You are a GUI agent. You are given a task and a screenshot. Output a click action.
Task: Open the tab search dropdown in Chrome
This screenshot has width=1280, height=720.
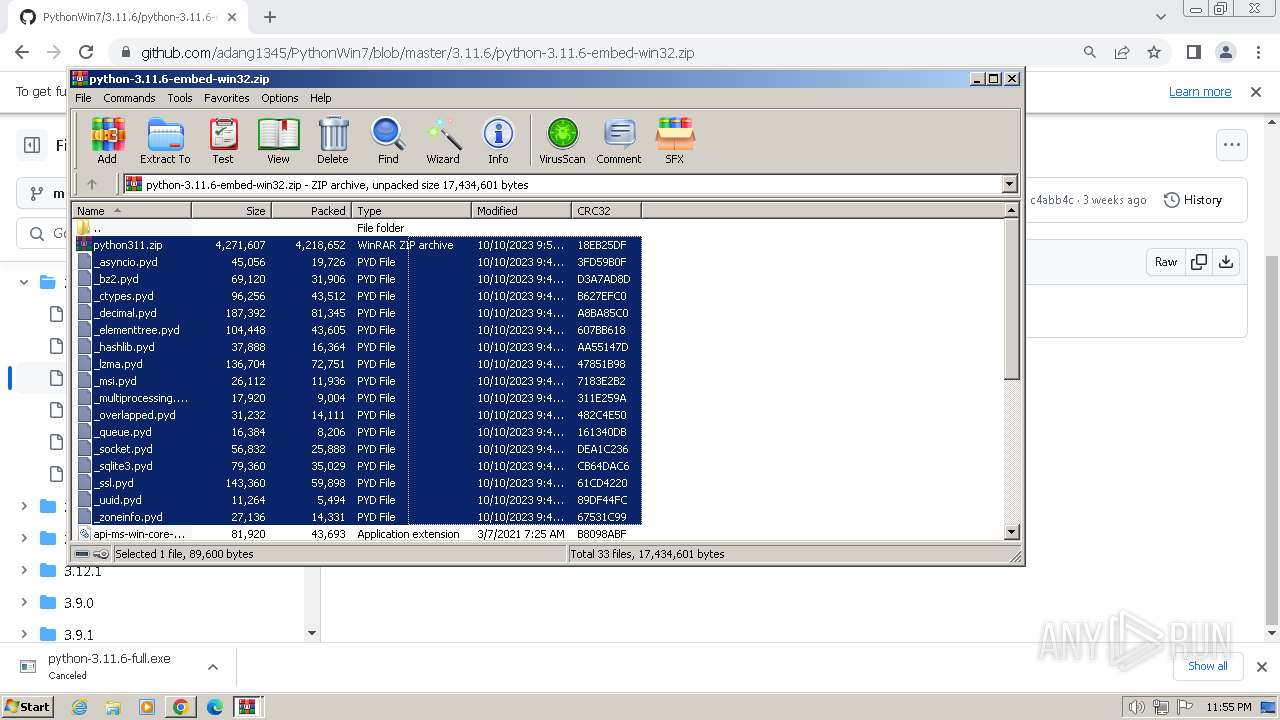pyautogui.click(x=1160, y=17)
